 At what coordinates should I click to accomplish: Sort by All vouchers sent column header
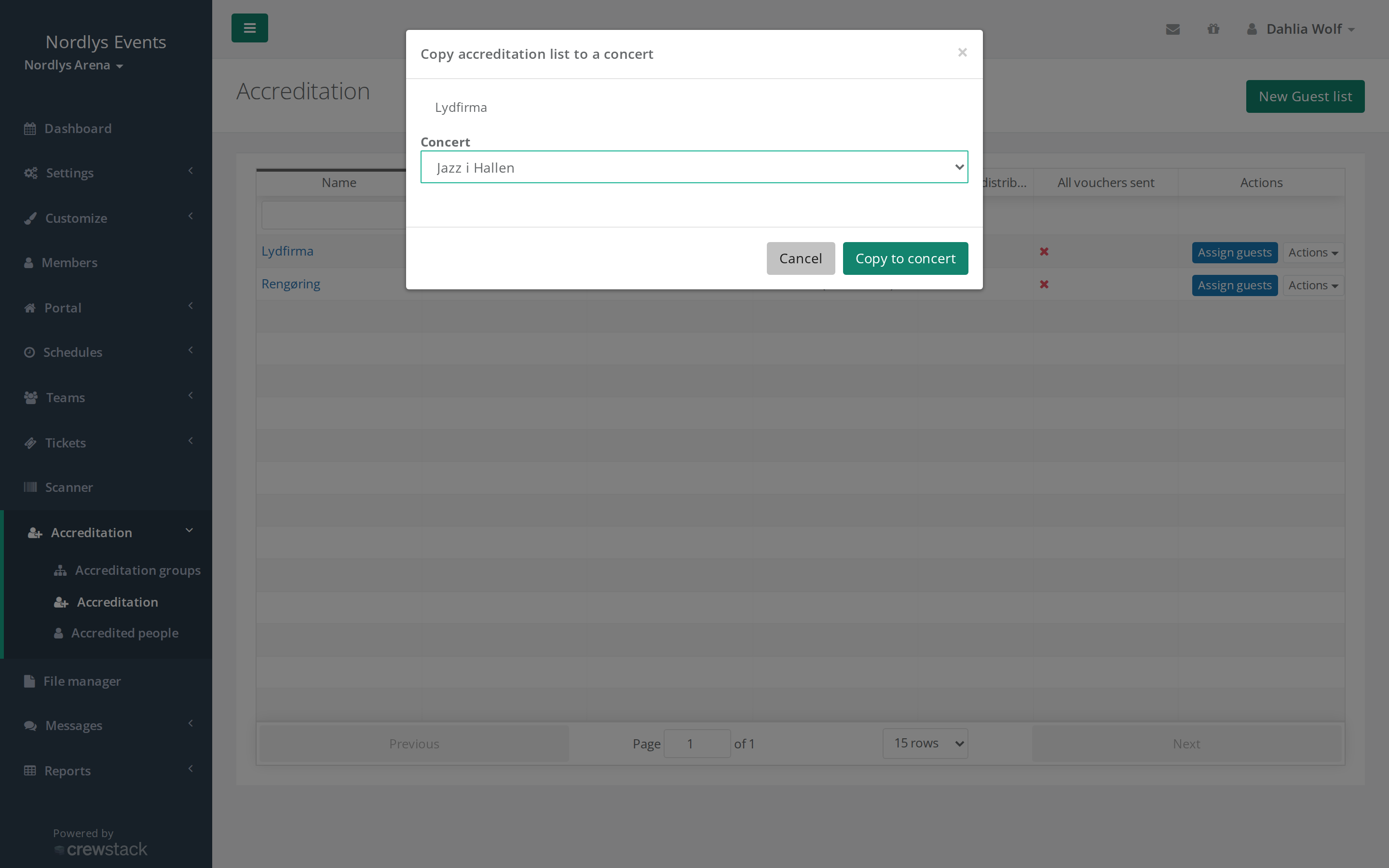(x=1105, y=183)
